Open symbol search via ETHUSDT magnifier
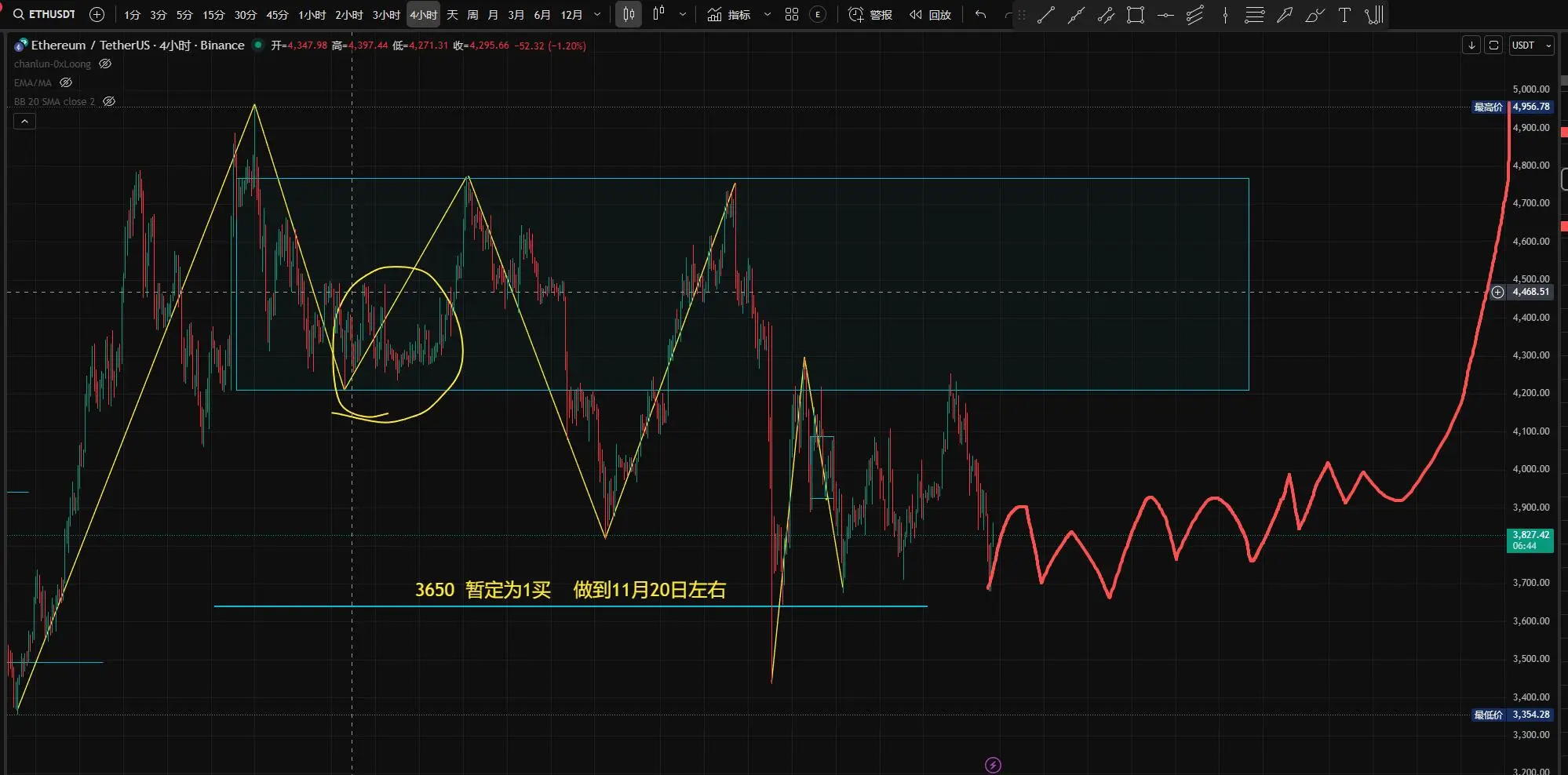 pos(19,14)
